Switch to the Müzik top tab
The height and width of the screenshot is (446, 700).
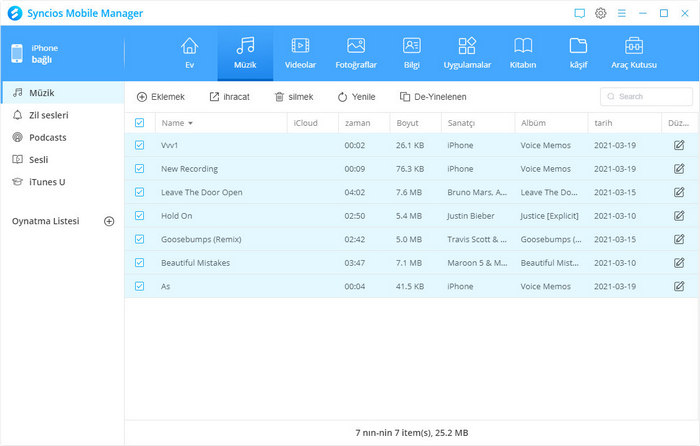[245, 53]
